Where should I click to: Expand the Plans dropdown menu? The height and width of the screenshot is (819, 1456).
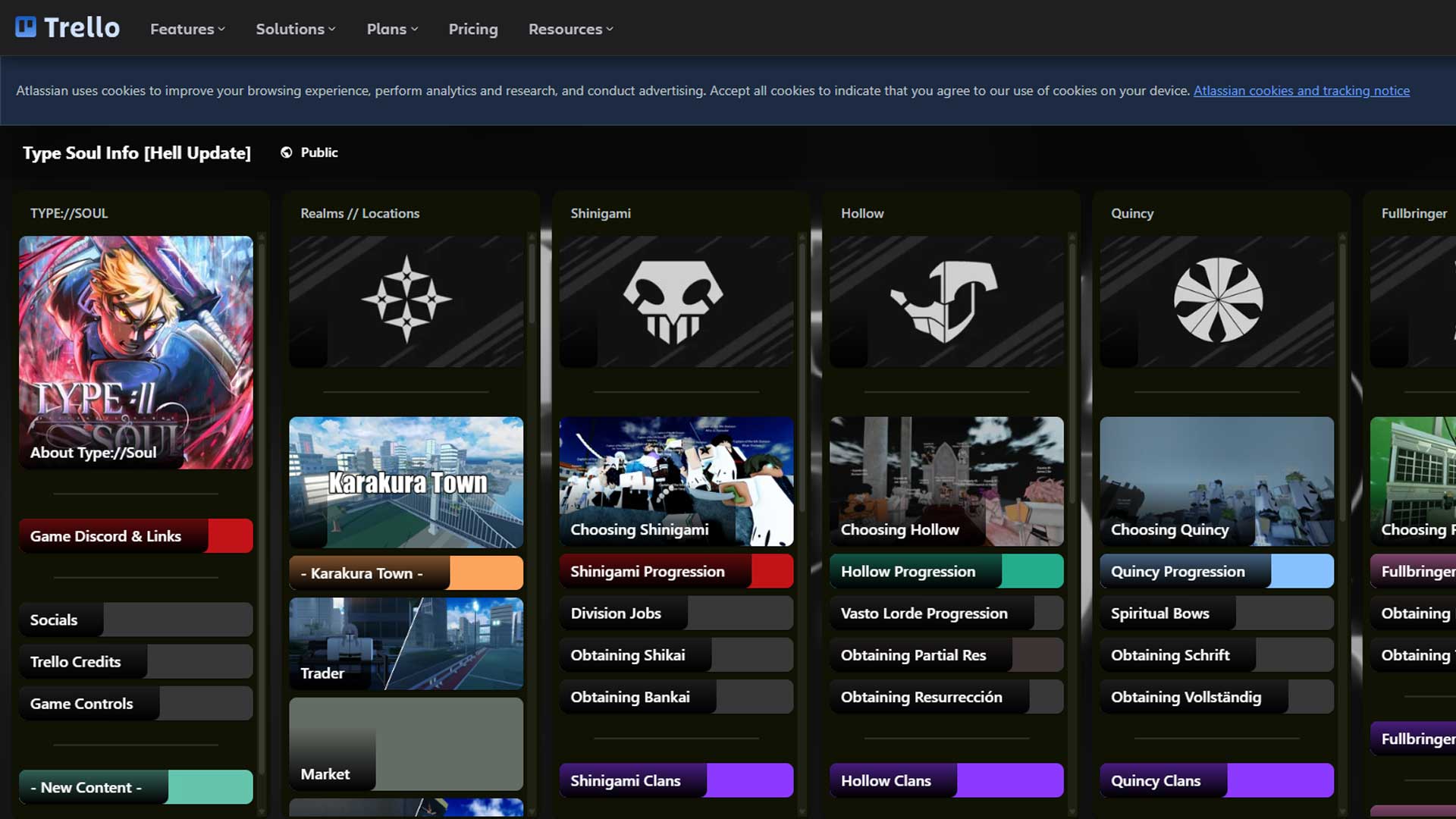(392, 29)
